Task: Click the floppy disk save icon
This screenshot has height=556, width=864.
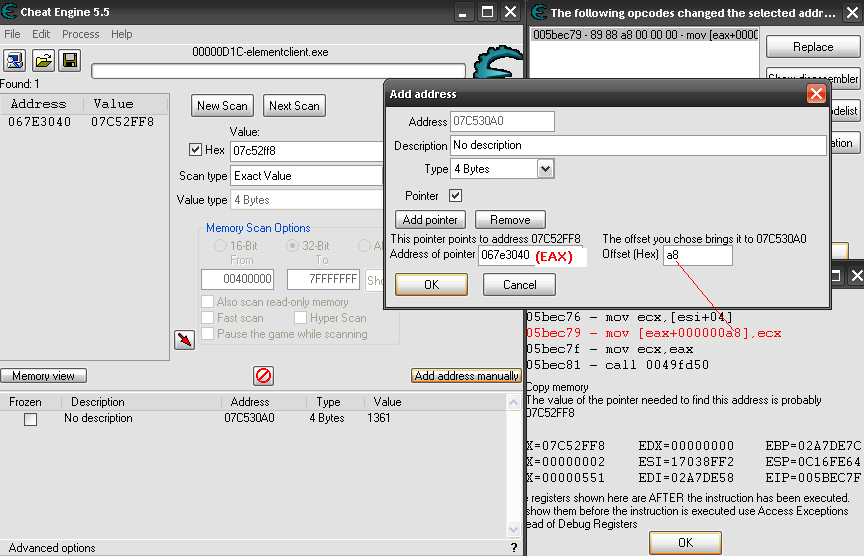Action: coord(70,61)
